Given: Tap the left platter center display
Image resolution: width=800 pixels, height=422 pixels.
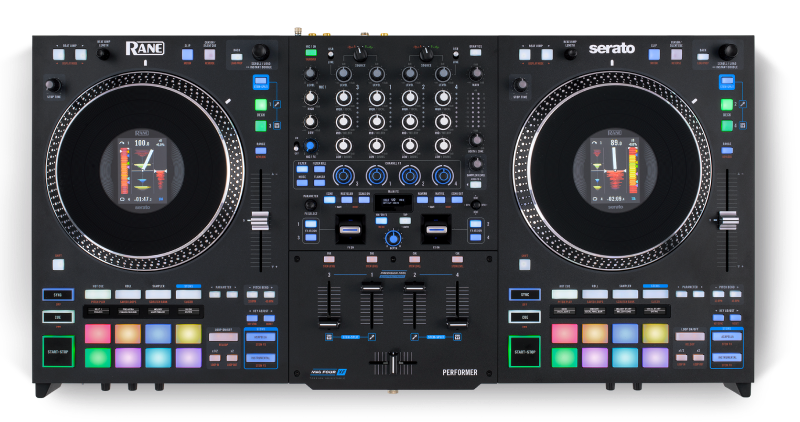Looking at the screenshot, I should (x=142, y=170).
